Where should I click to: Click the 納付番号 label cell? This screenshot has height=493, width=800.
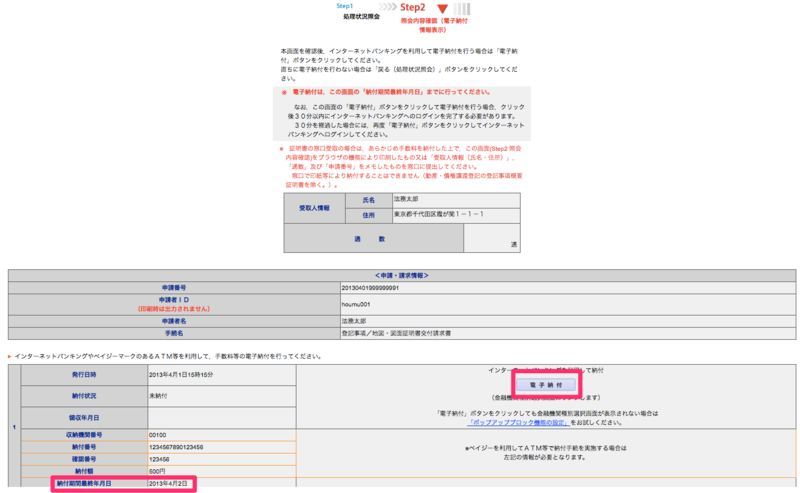click(x=84, y=447)
